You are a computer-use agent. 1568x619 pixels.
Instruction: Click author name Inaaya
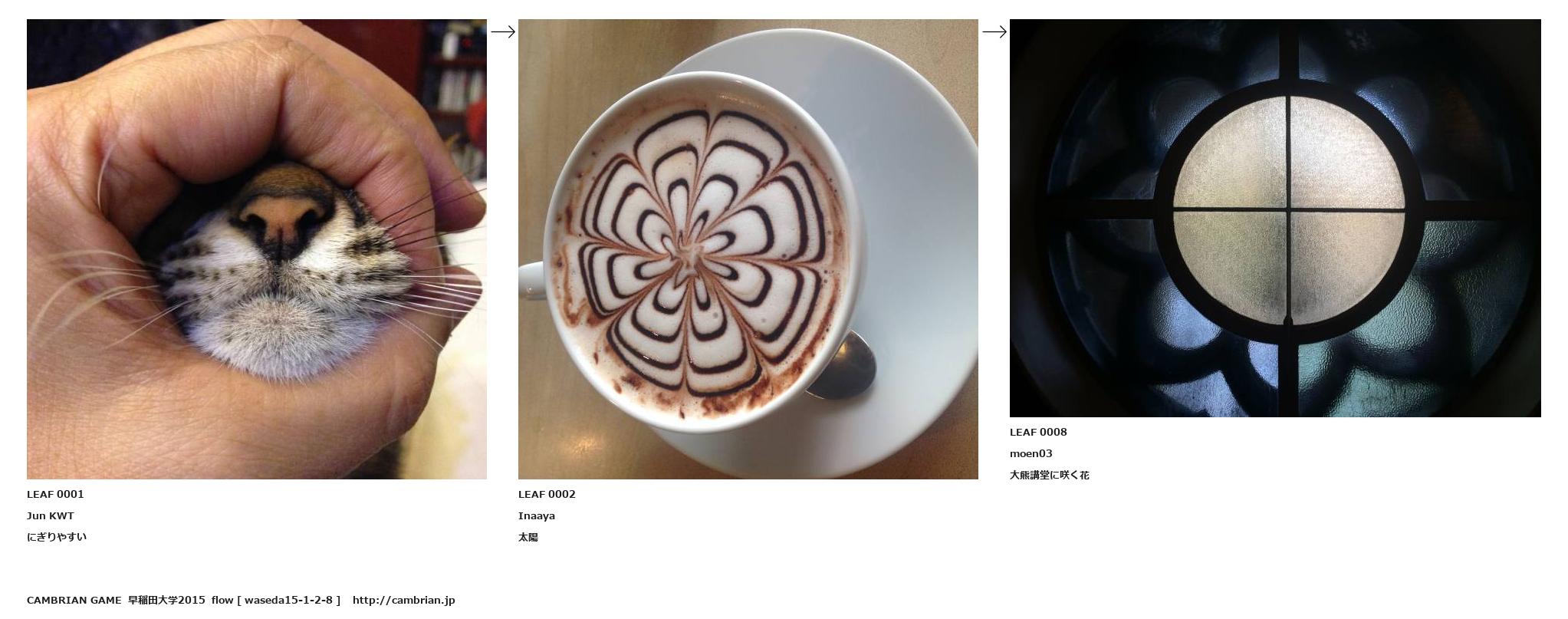(537, 515)
